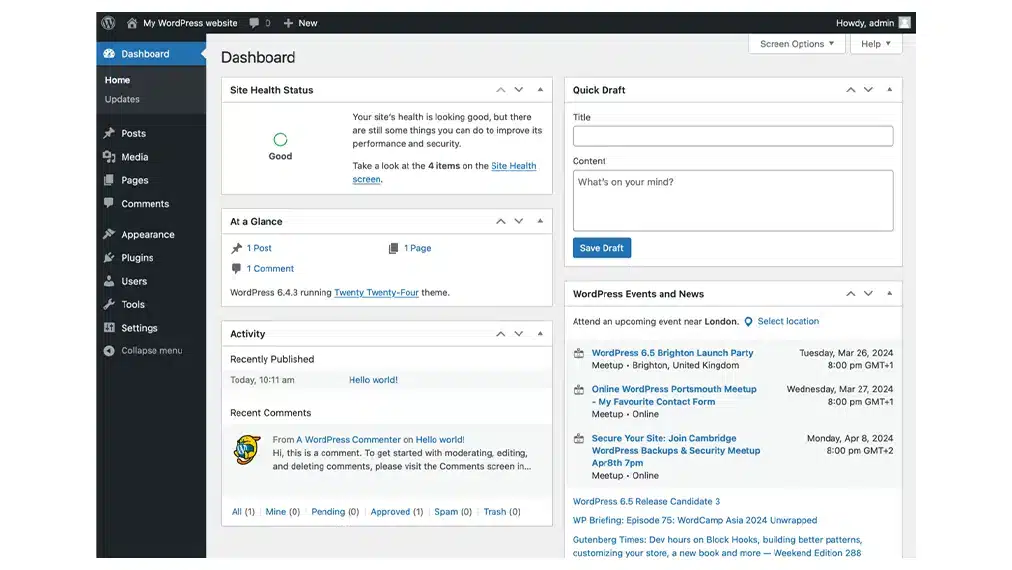Image resolution: width=1012 pixels, height=570 pixels.
Task: Click the pushpin icon beside 1 Post
Action: 236,248
